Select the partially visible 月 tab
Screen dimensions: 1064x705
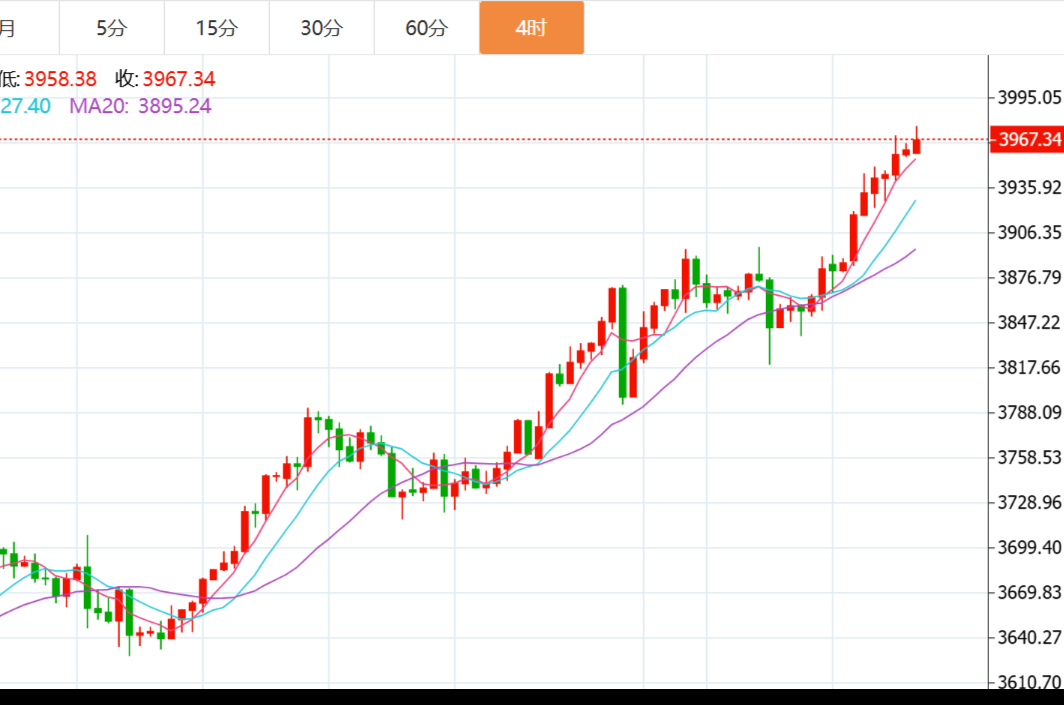[10, 28]
